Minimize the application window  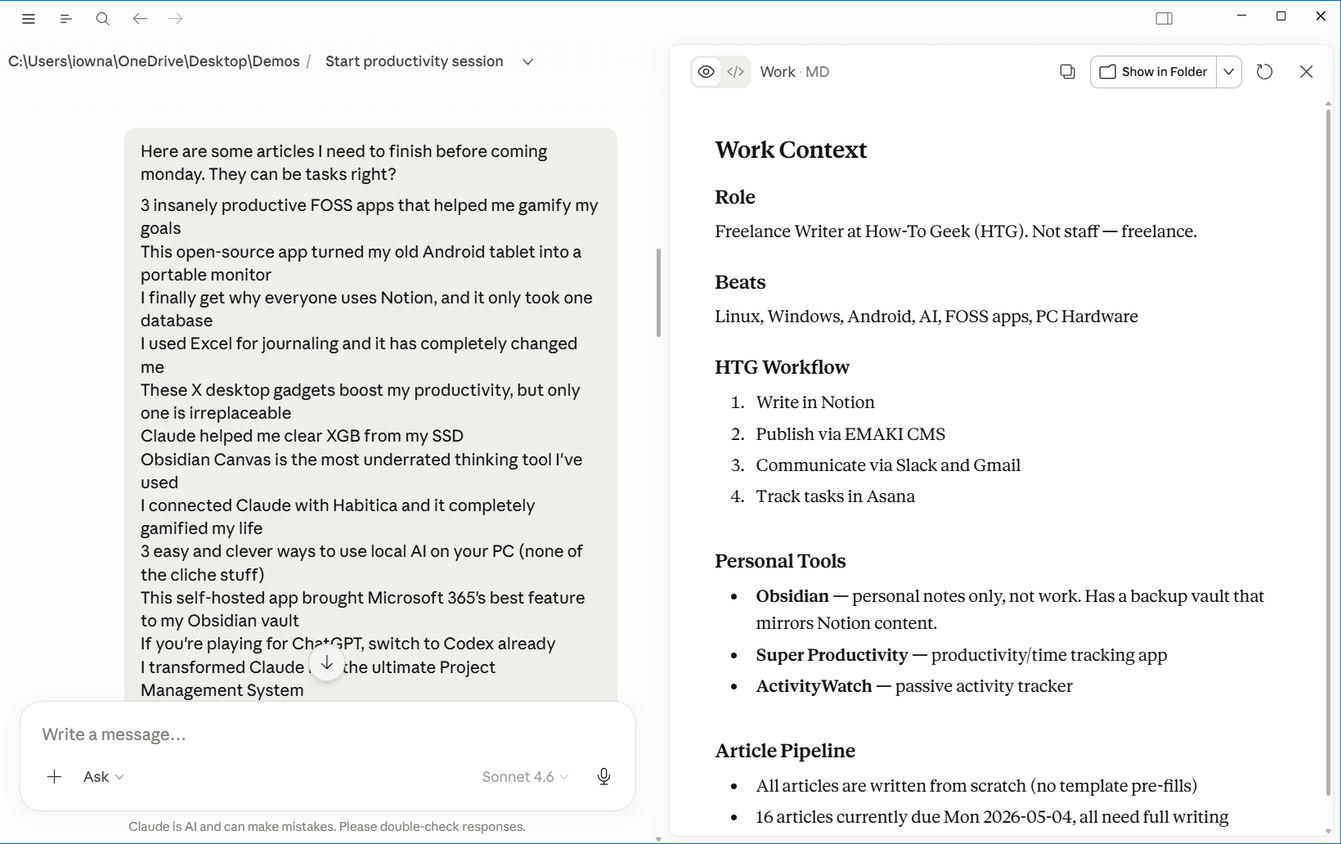pyautogui.click(x=1241, y=16)
